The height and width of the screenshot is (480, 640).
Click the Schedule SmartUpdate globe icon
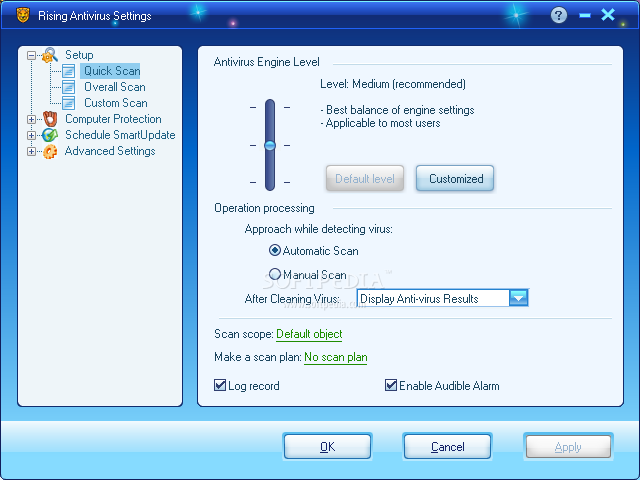tap(50, 135)
